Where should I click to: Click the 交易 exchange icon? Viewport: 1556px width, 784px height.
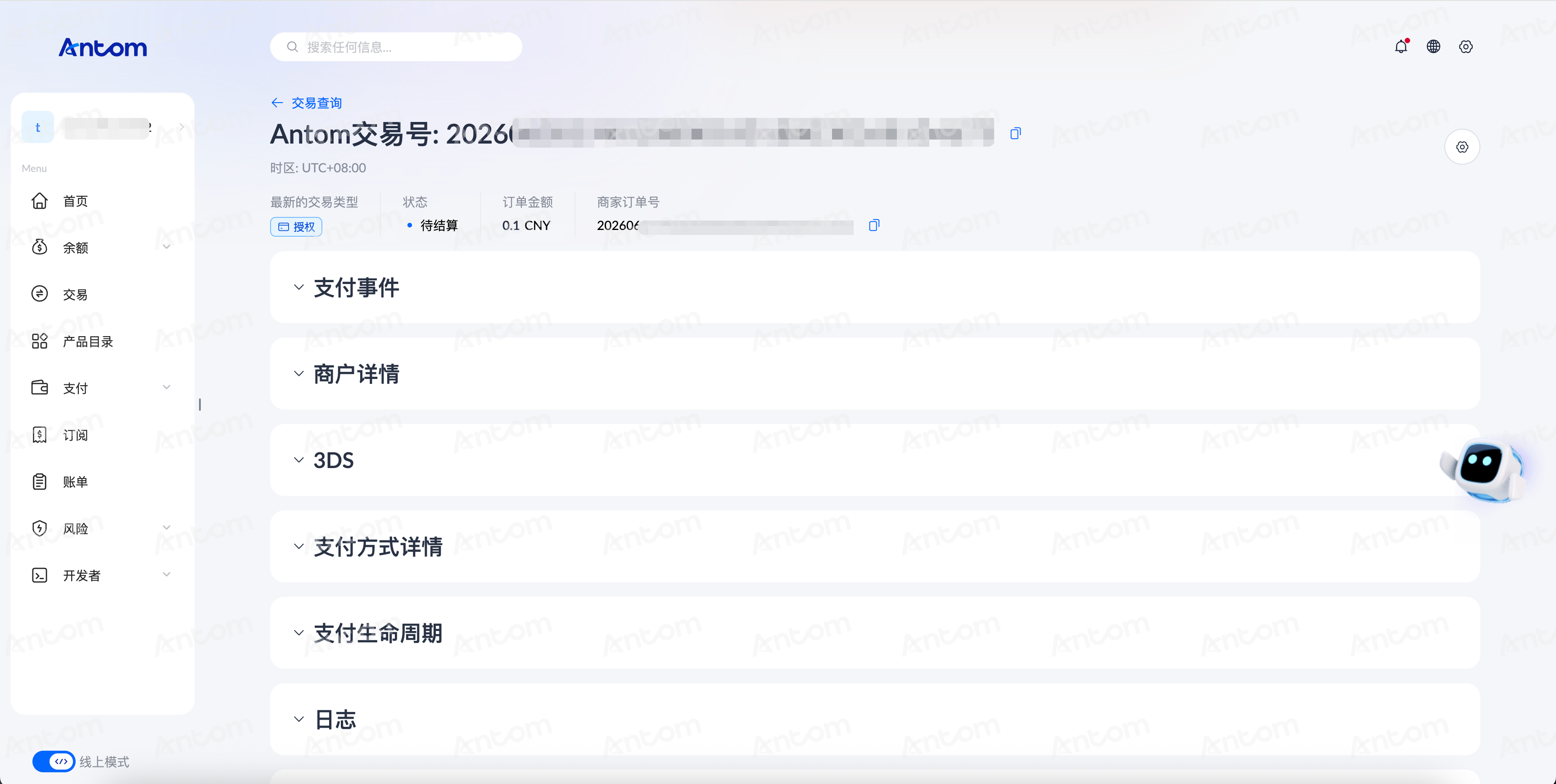39,294
